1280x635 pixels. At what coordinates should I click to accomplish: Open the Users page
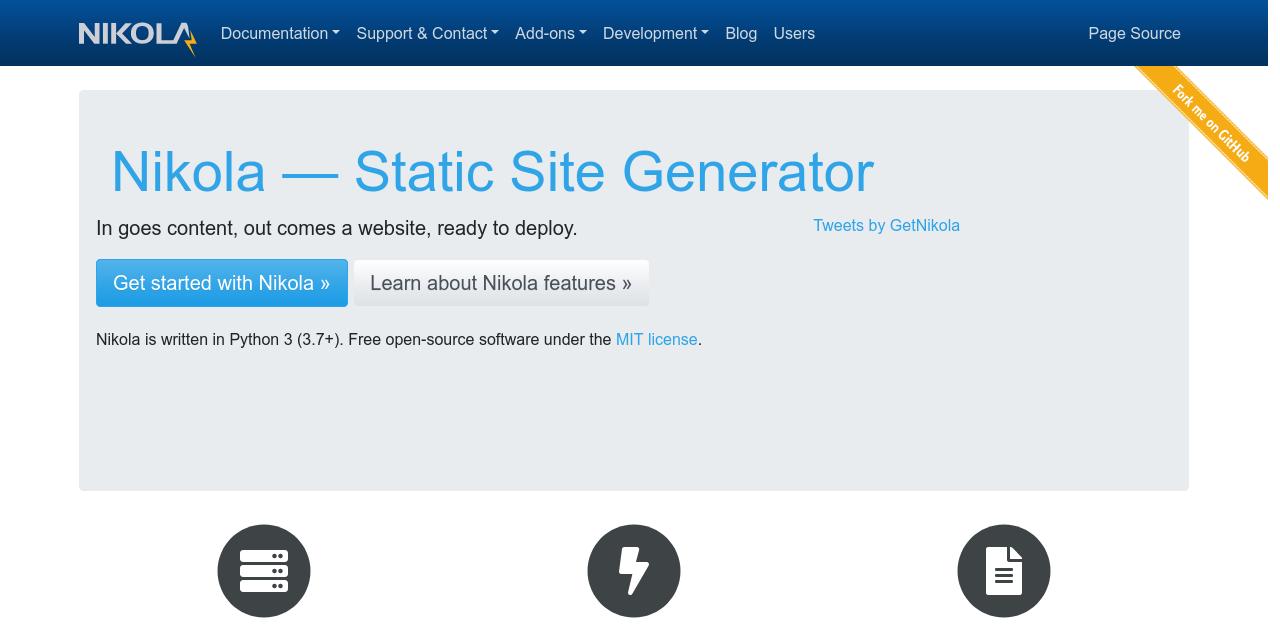[x=794, y=33]
